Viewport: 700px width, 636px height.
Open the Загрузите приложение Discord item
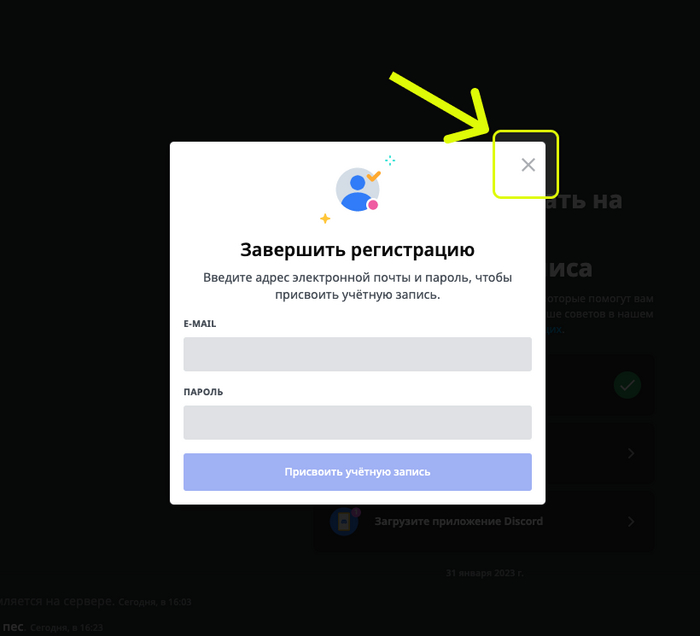(484, 521)
